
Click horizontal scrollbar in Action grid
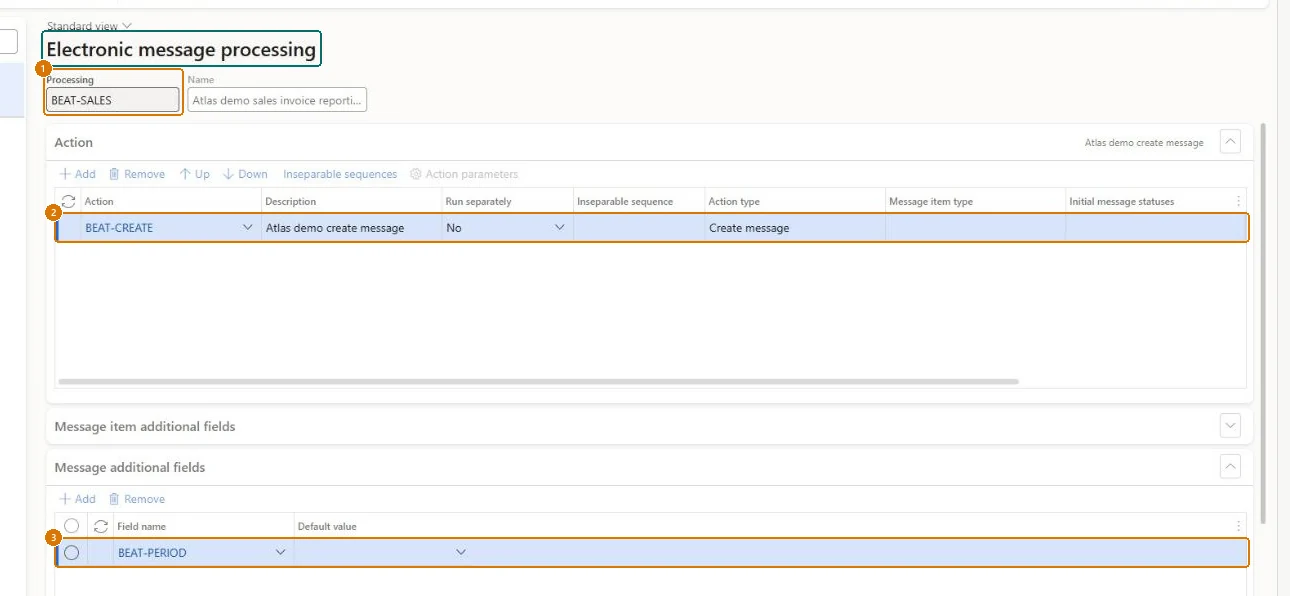(x=538, y=381)
